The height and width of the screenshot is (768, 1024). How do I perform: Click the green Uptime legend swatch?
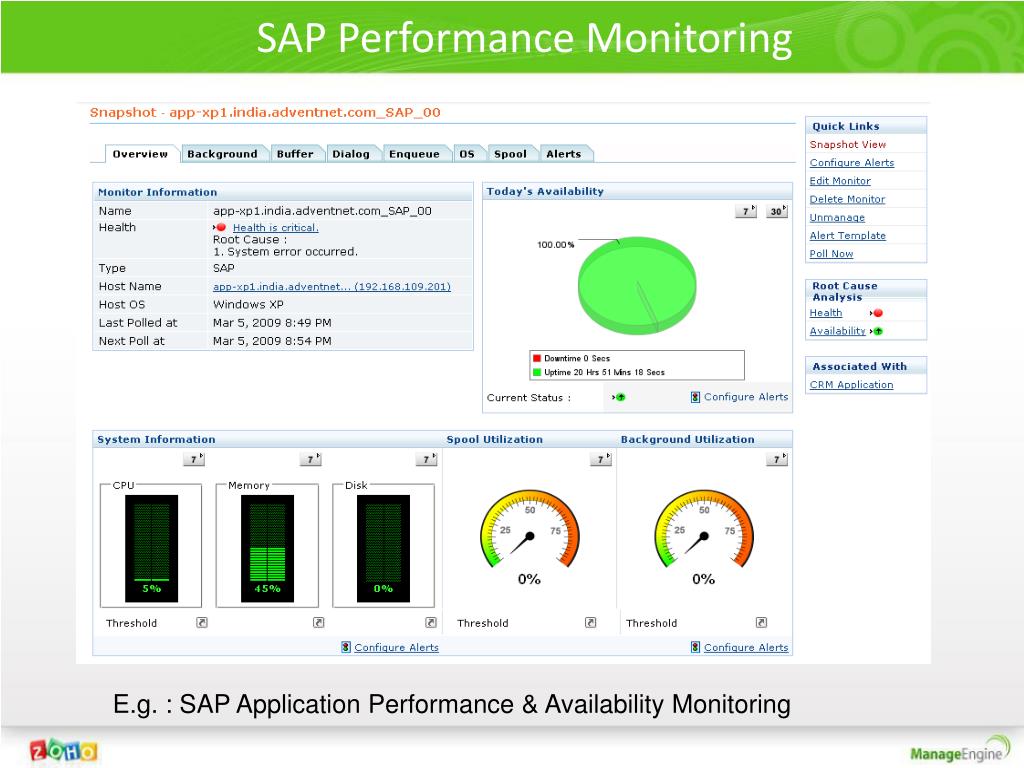537,372
